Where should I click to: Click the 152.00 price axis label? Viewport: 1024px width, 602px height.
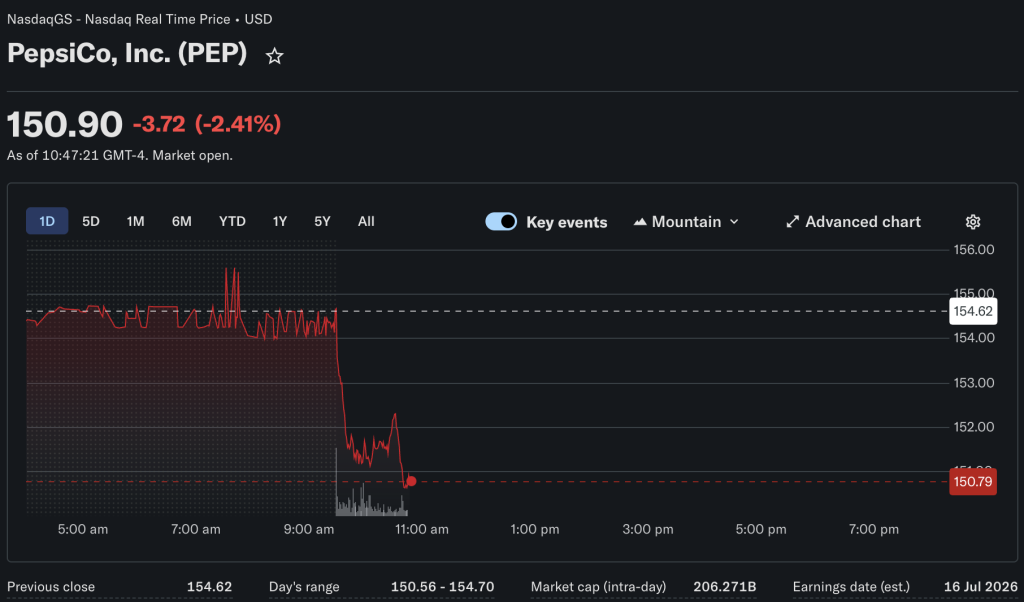pos(974,426)
